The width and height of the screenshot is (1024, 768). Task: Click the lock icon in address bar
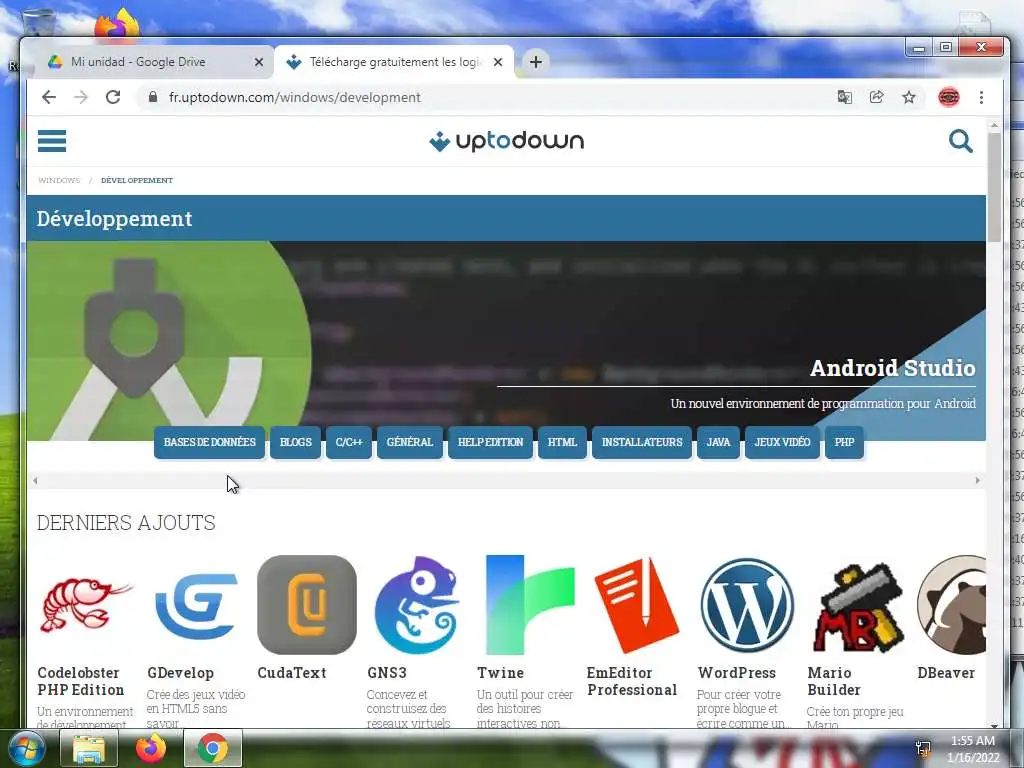pyautogui.click(x=153, y=97)
